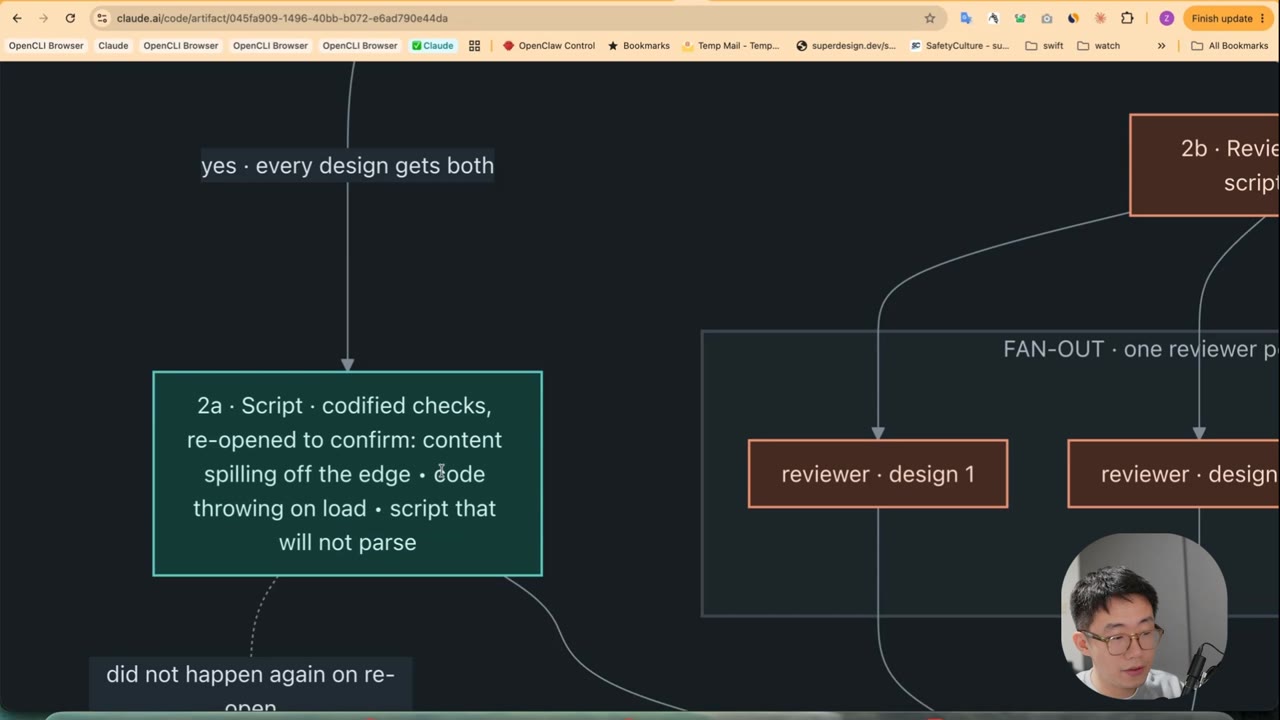Select the reviewer · design 1 node

click(x=878, y=474)
